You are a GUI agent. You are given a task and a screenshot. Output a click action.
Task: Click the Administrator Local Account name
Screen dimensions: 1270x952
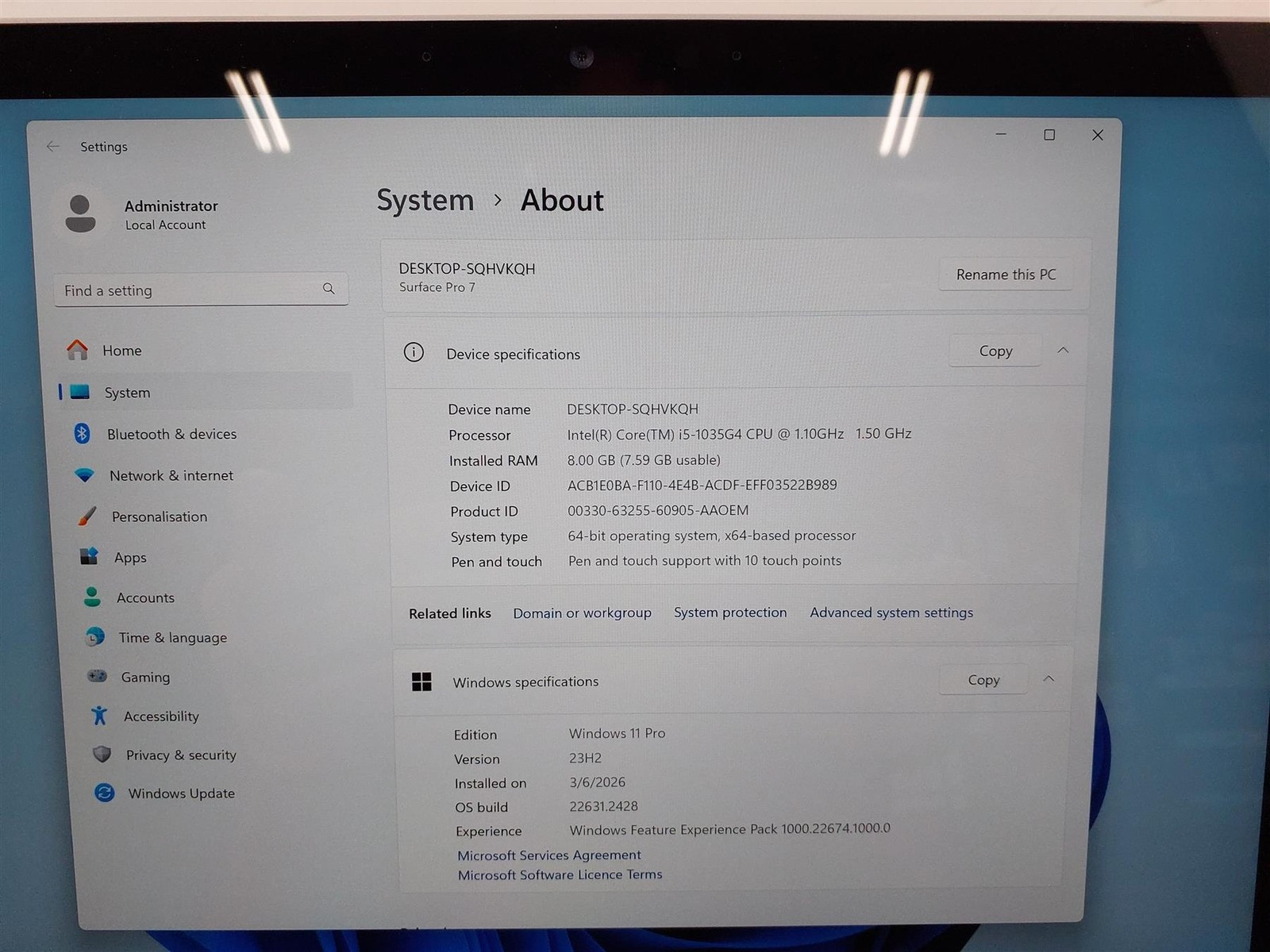171,214
